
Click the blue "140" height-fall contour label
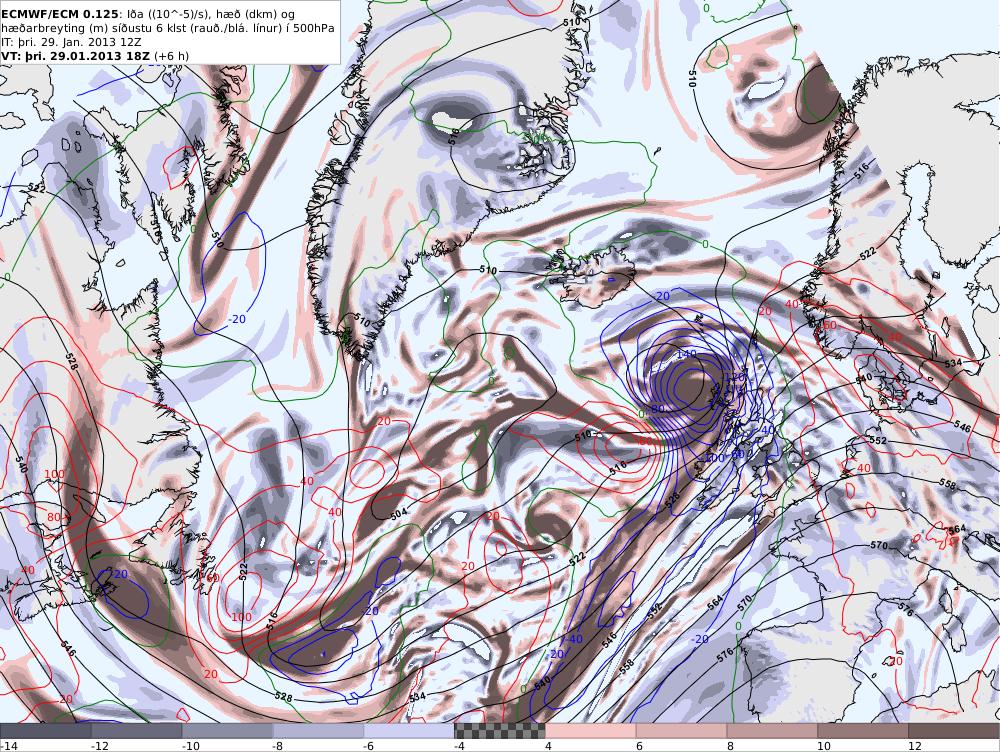686,353
